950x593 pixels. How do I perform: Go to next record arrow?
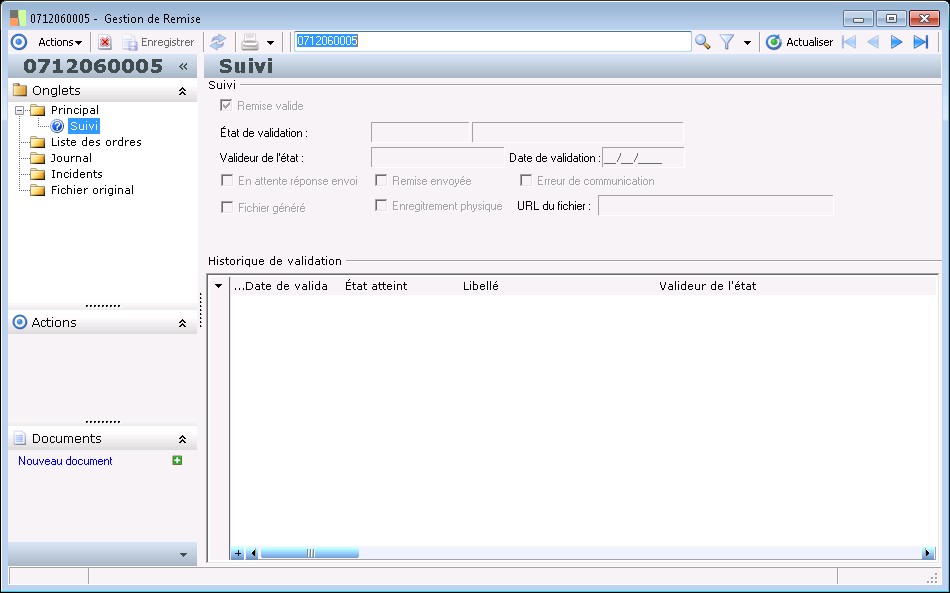coord(896,42)
